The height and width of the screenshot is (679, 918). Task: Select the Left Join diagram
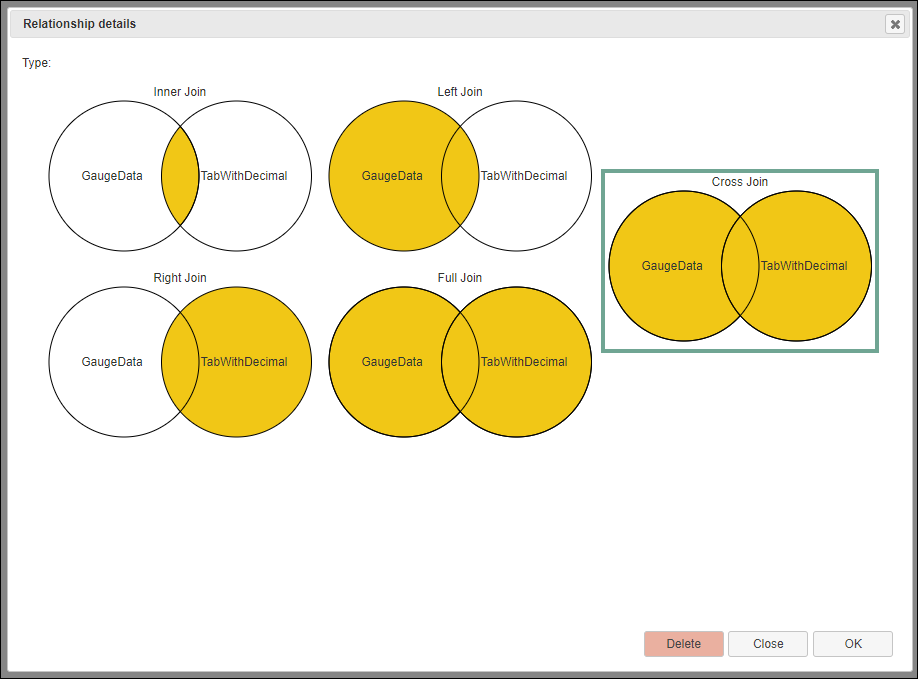pos(460,176)
